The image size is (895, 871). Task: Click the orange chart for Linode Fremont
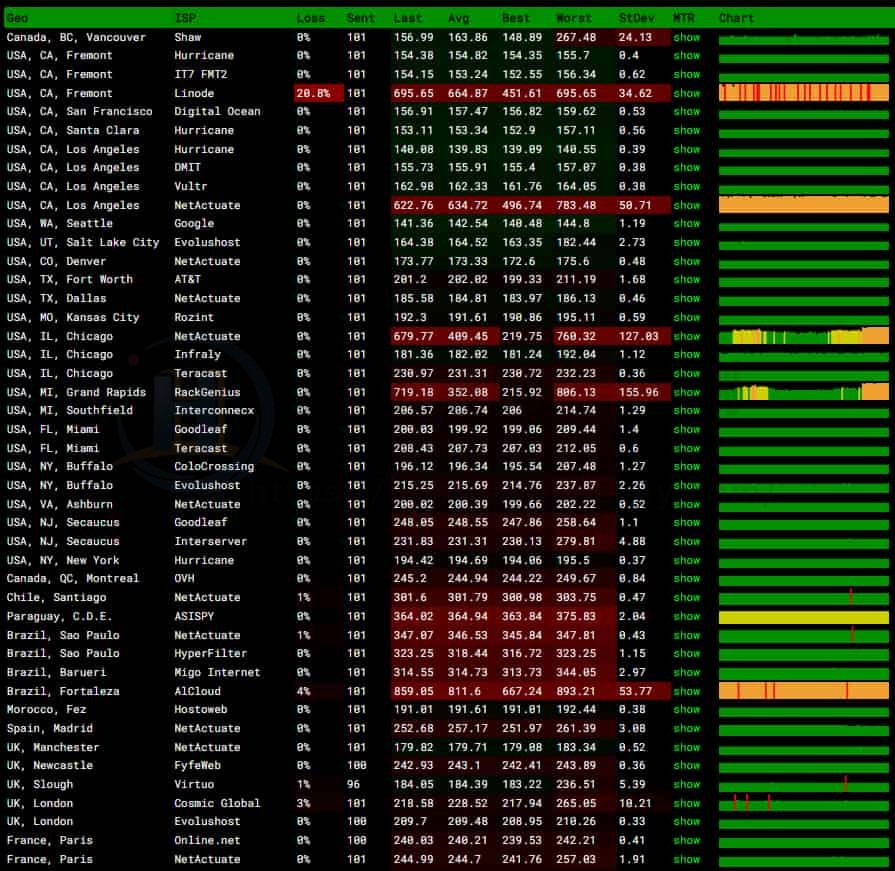point(803,93)
